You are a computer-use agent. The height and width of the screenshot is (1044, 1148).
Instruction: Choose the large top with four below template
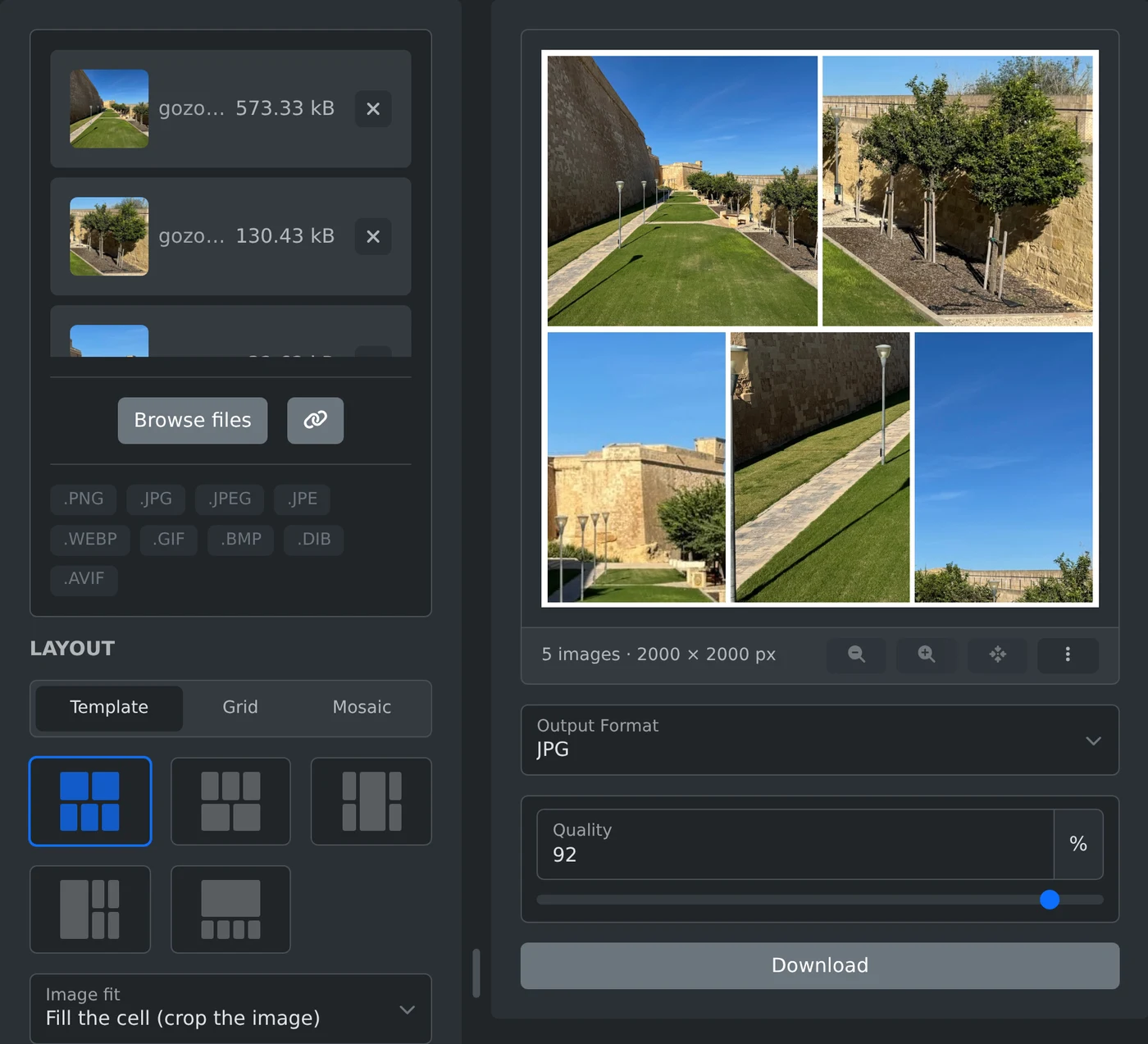230,910
